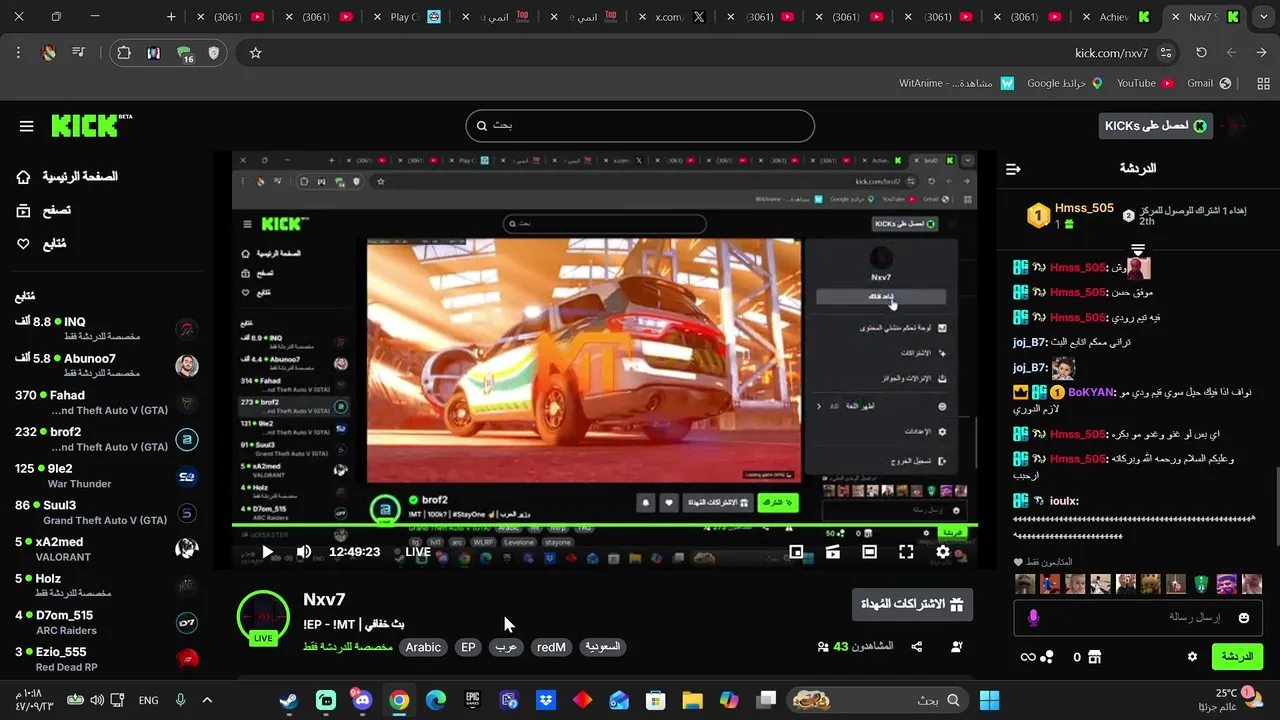Screen dimensions: 1280x720
Task: Click the Kick search بحث field
Action: [640, 126]
